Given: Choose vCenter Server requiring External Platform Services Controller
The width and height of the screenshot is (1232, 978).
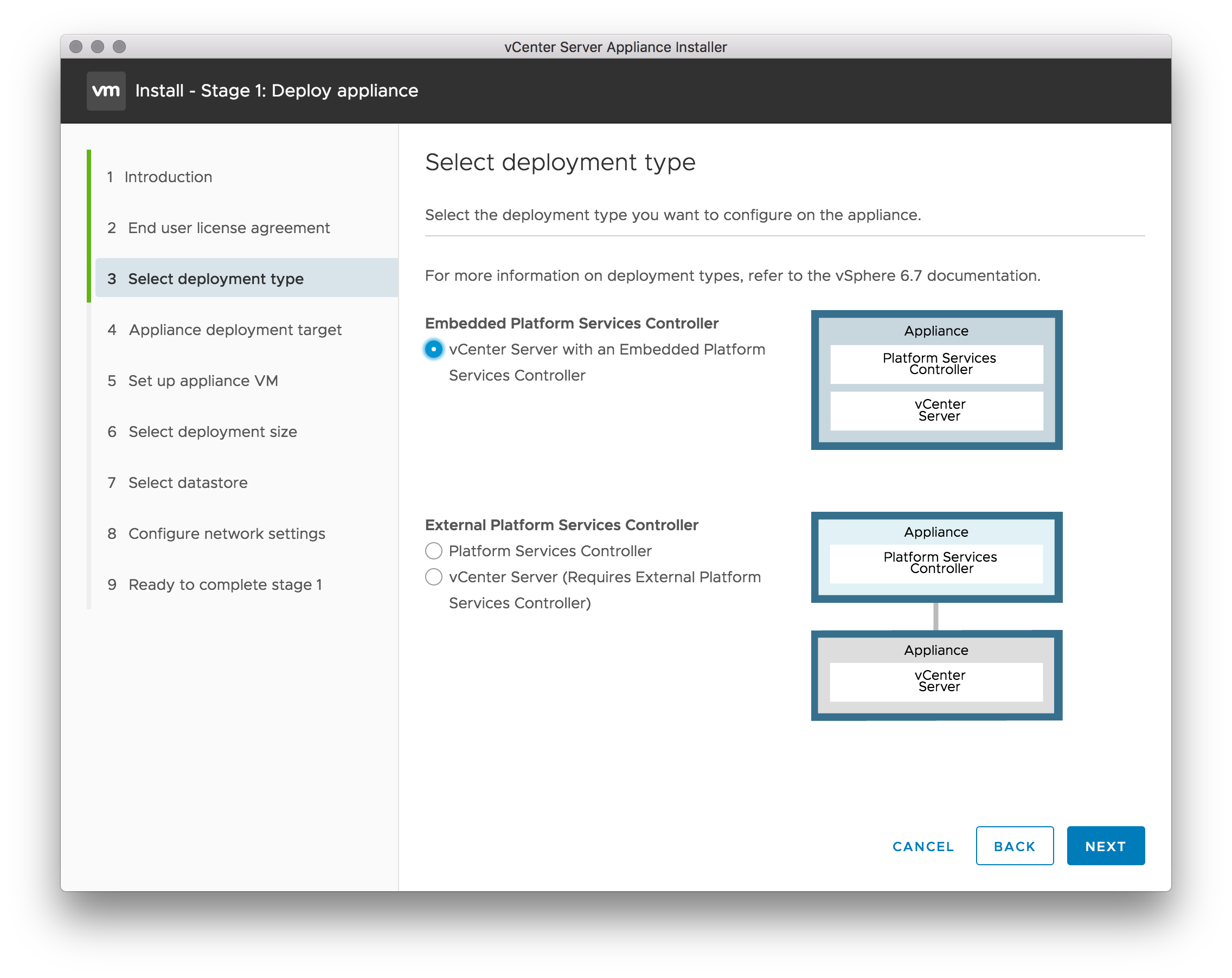Looking at the screenshot, I should coord(434,577).
